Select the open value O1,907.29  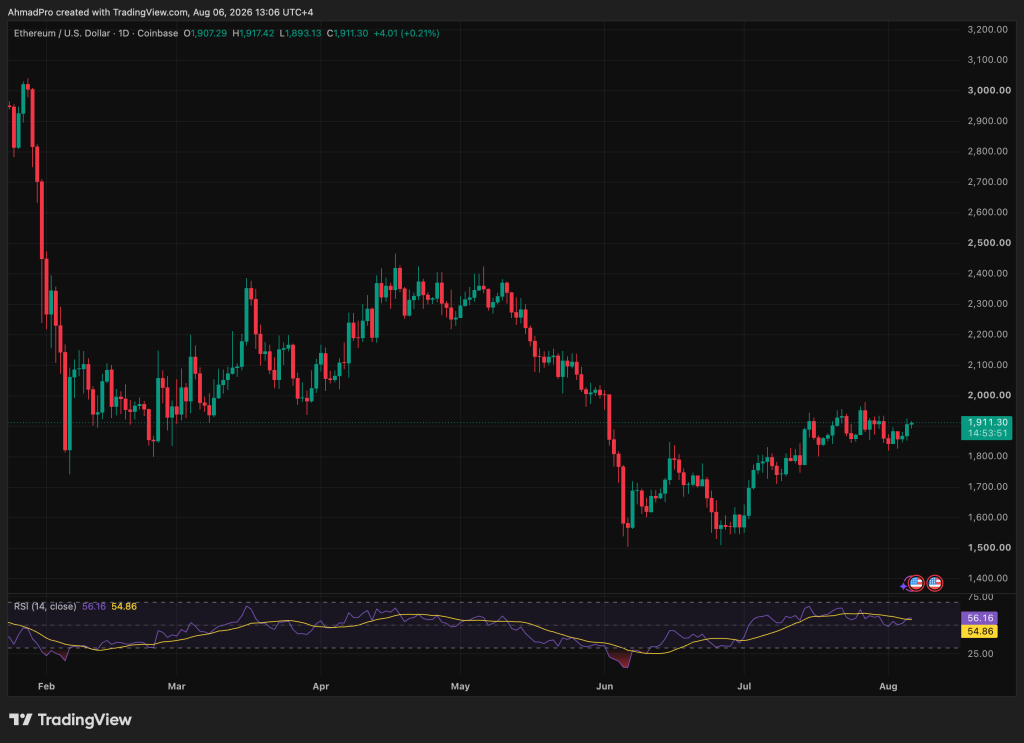coord(205,33)
